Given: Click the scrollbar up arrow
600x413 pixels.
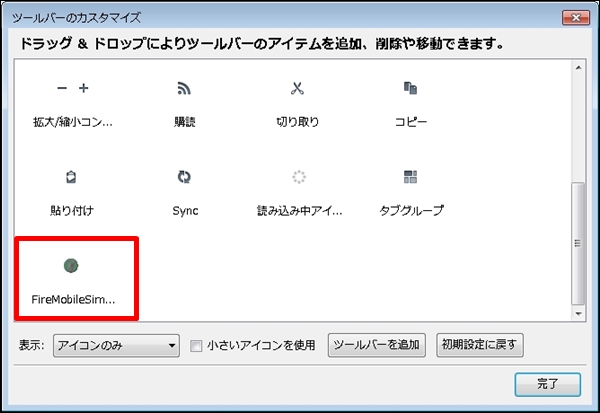Looking at the screenshot, I should [x=578, y=68].
